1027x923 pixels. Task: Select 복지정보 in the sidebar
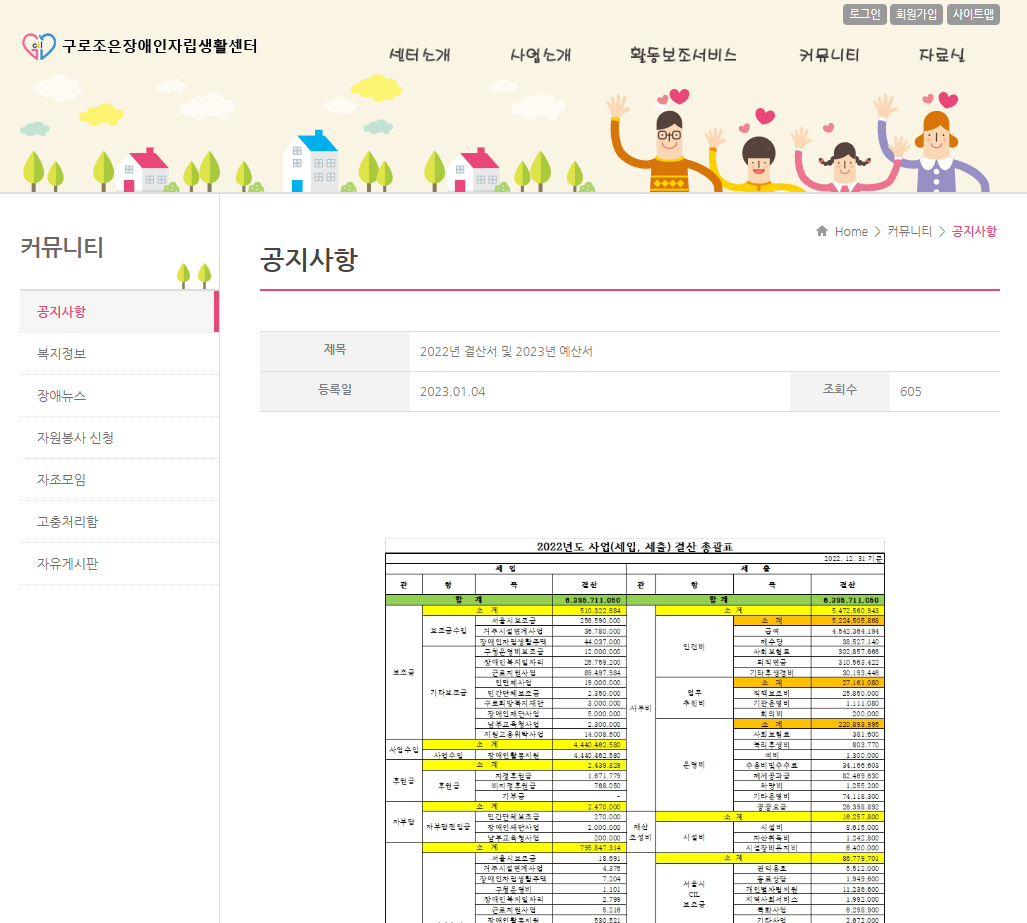pyautogui.click(x=62, y=354)
